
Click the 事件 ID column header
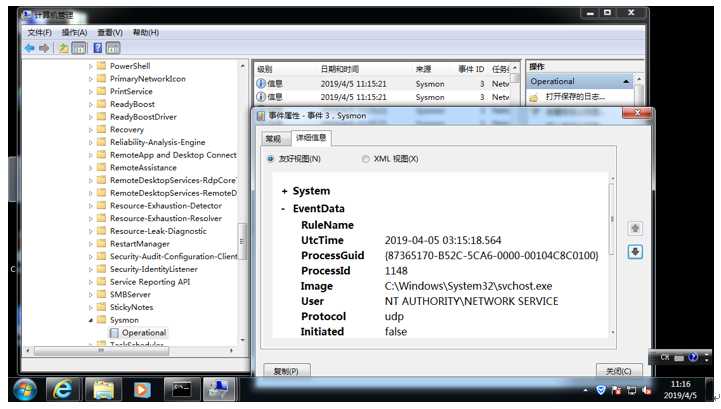(471, 69)
